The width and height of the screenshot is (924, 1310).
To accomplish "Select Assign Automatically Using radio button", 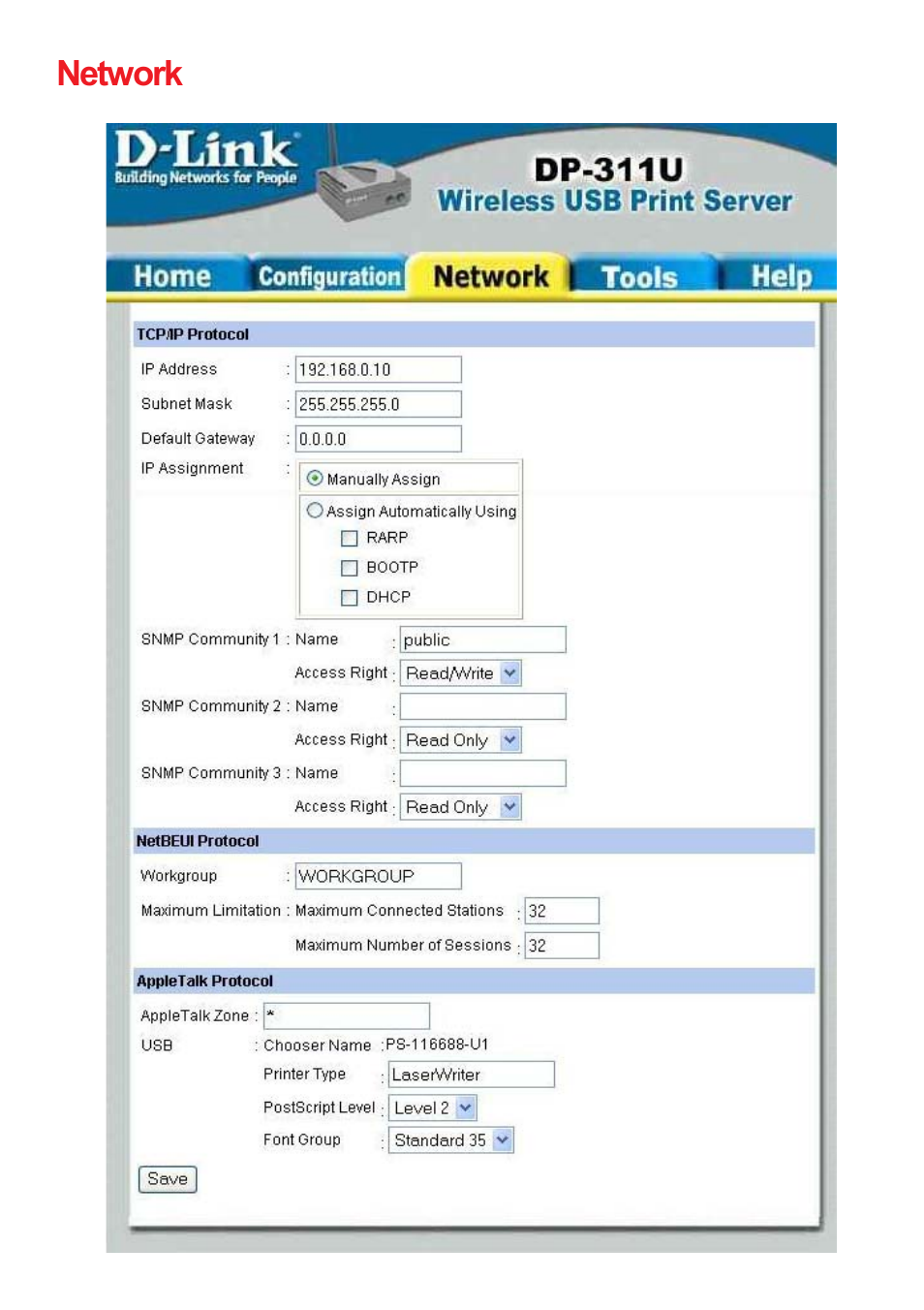I will point(315,510).
